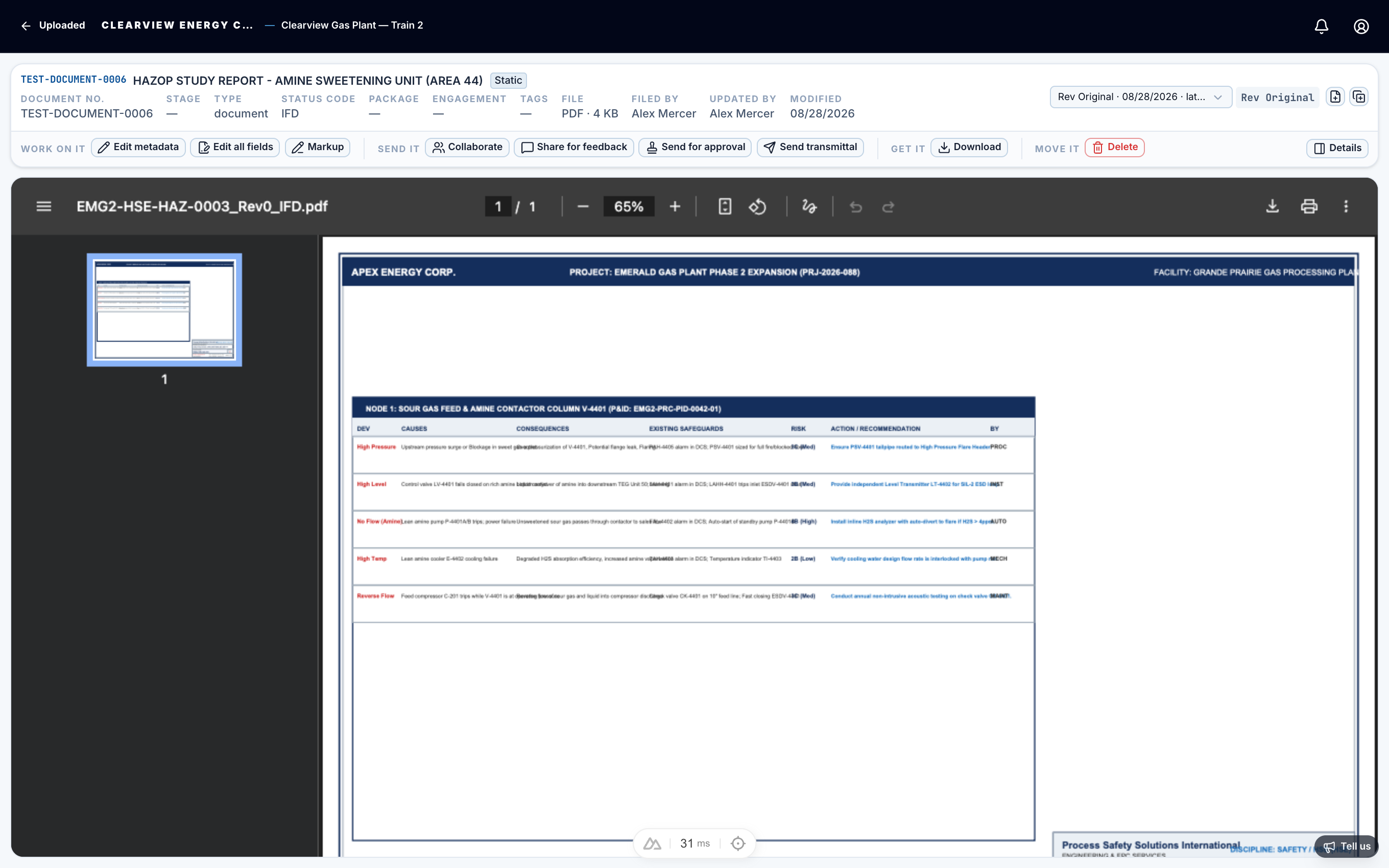Click Edit all fields button
Image resolution: width=1389 pixels, height=868 pixels.
(235, 148)
